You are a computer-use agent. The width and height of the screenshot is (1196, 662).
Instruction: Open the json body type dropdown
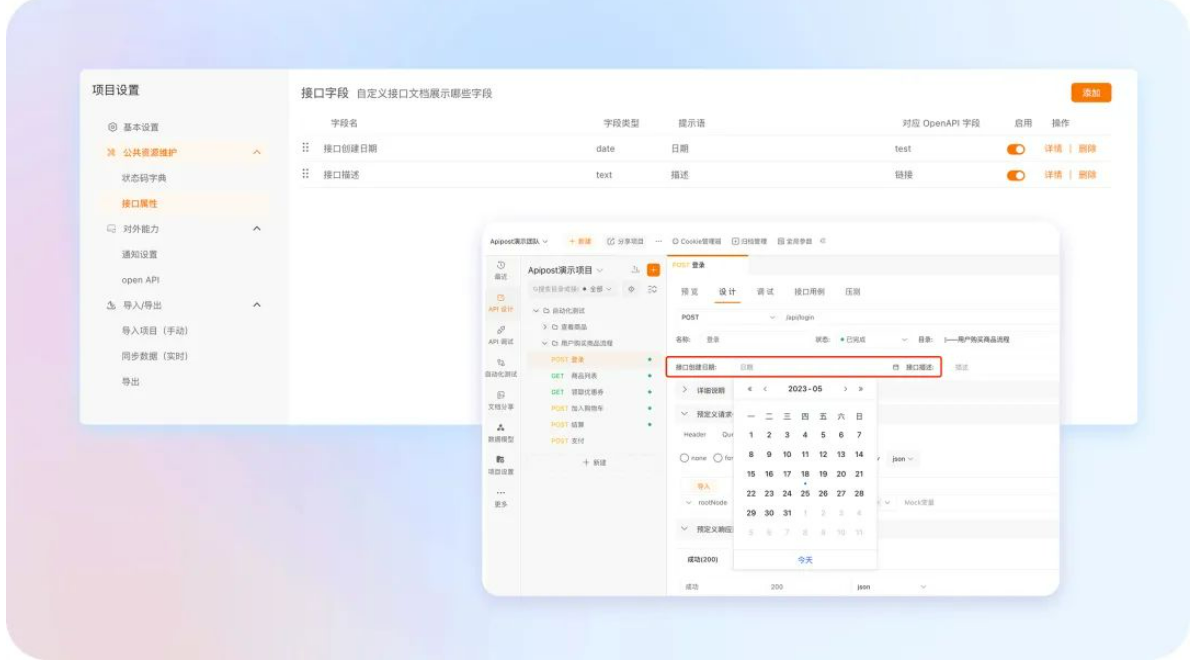click(902, 459)
